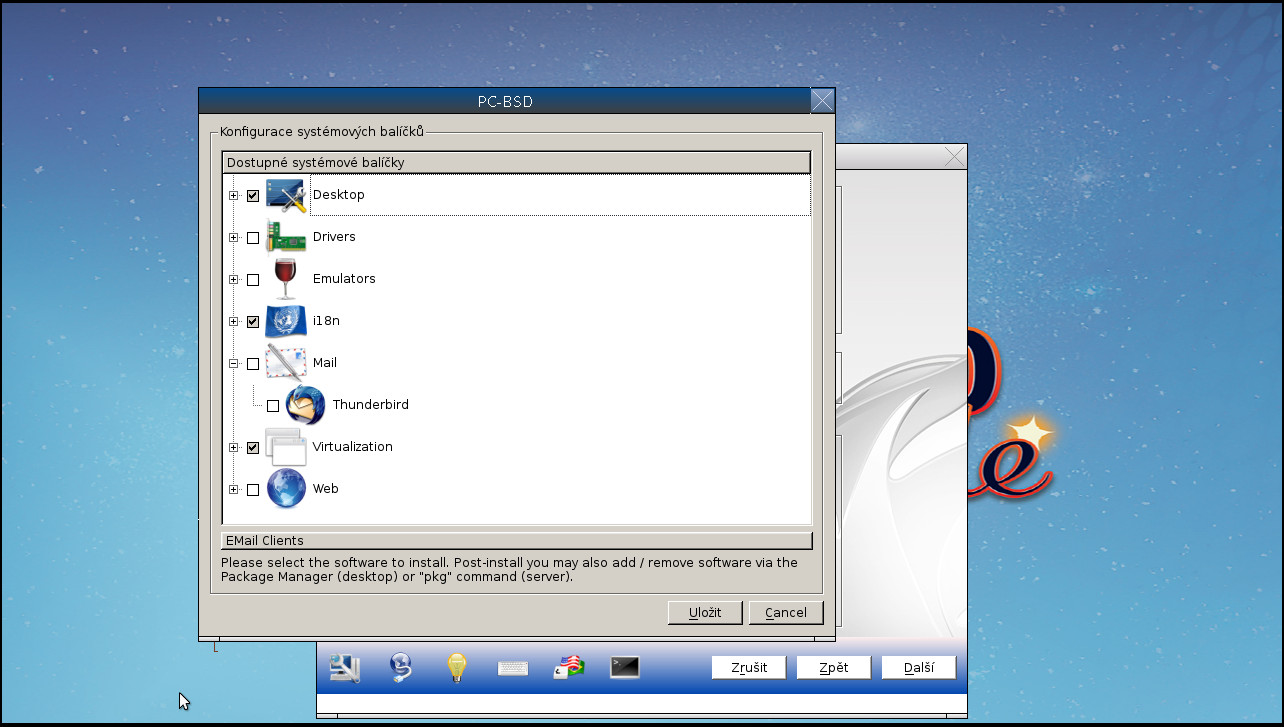Click the Cancel button
The width and height of the screenshot is (1284, 727).
coord(786,612)
